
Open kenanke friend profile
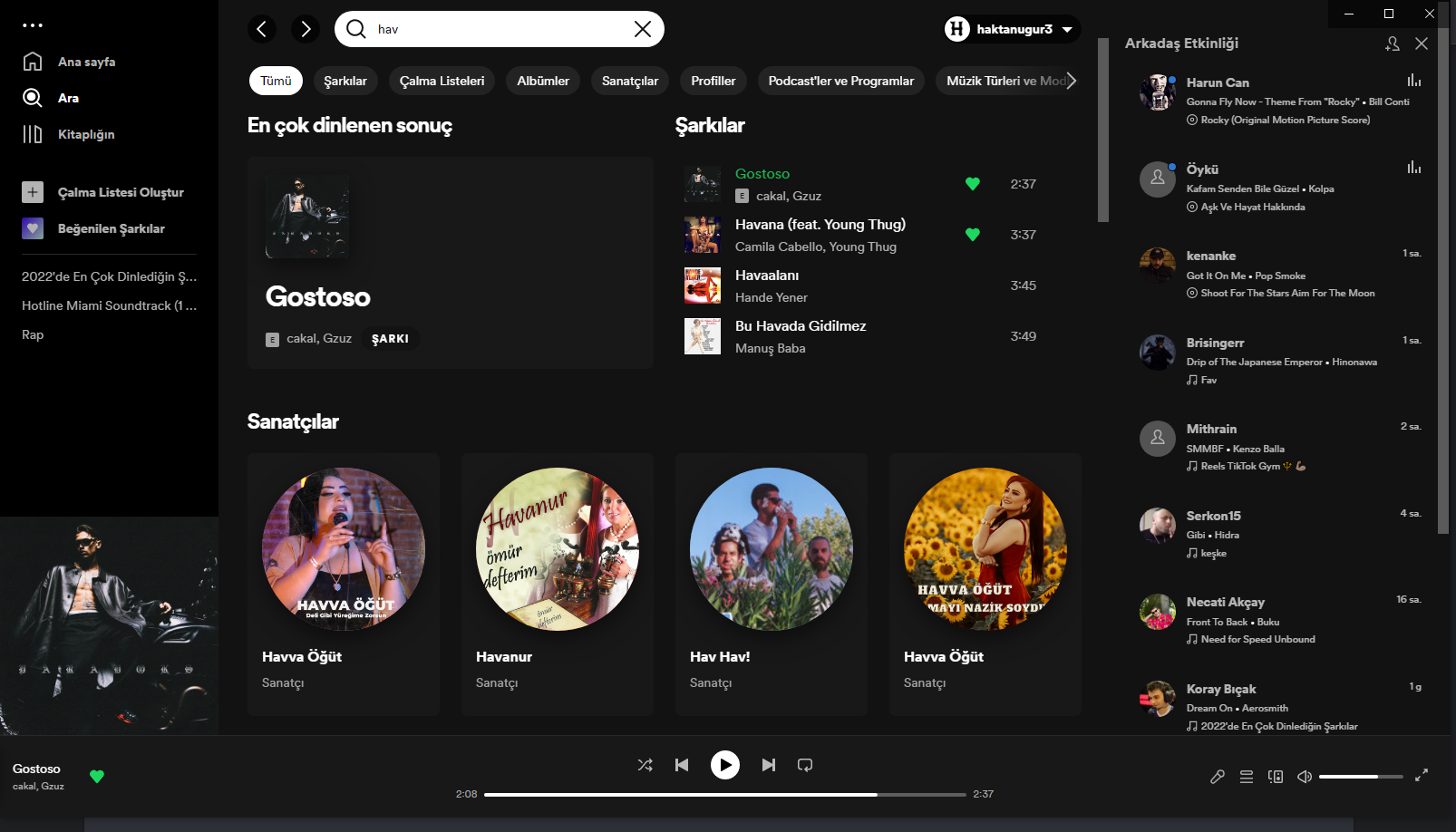(1211, 256)
